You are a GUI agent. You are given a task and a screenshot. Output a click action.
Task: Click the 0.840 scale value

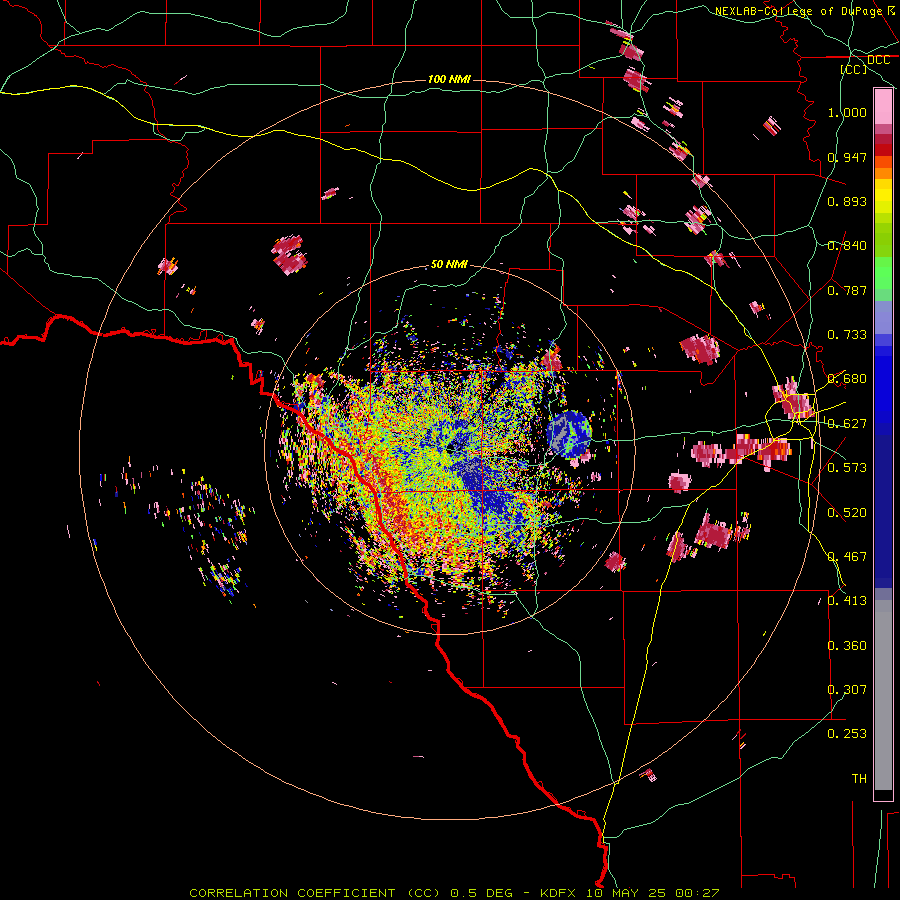pos(847,246)
